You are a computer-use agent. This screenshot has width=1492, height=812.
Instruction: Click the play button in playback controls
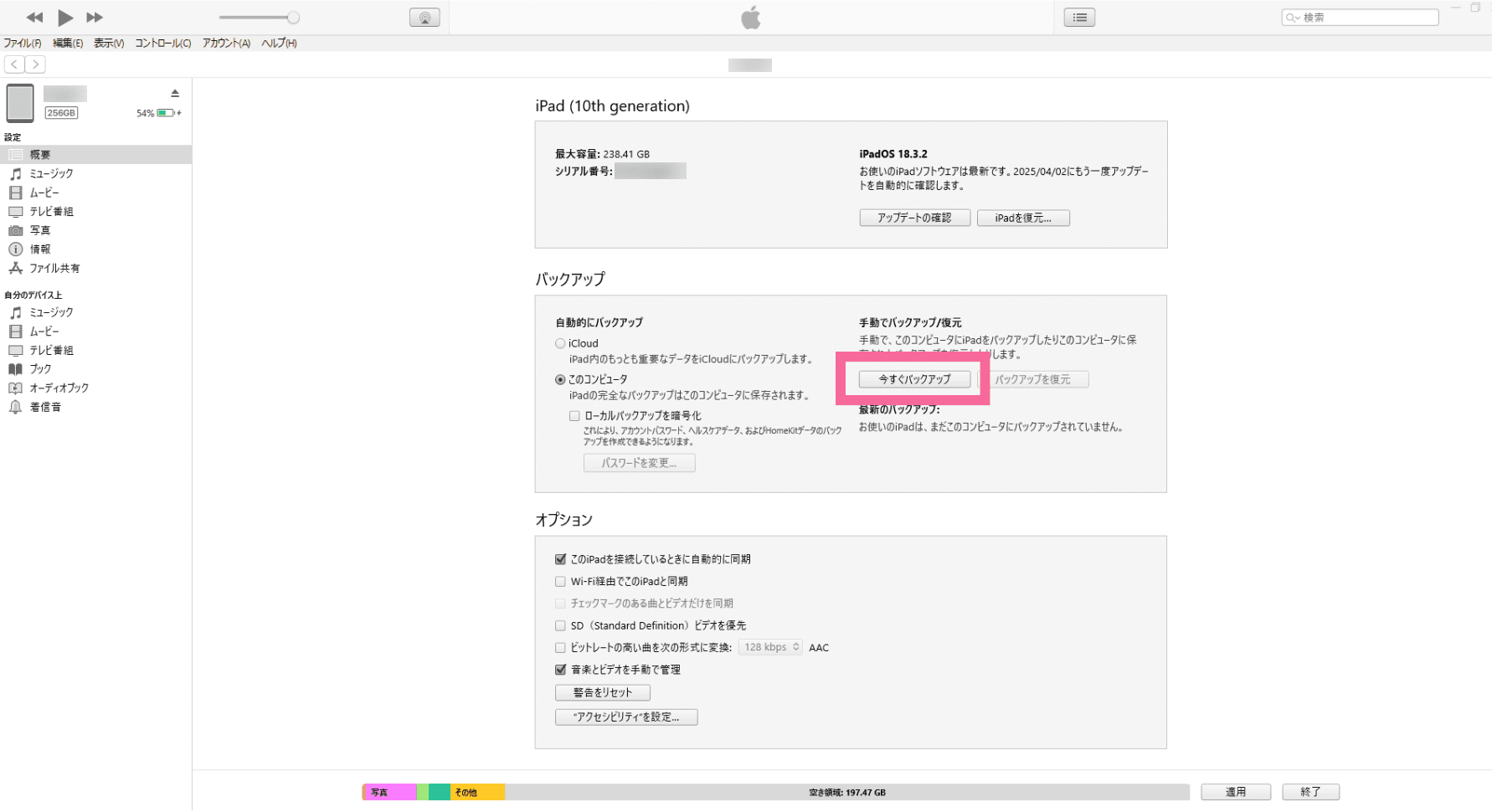(65, 18)
